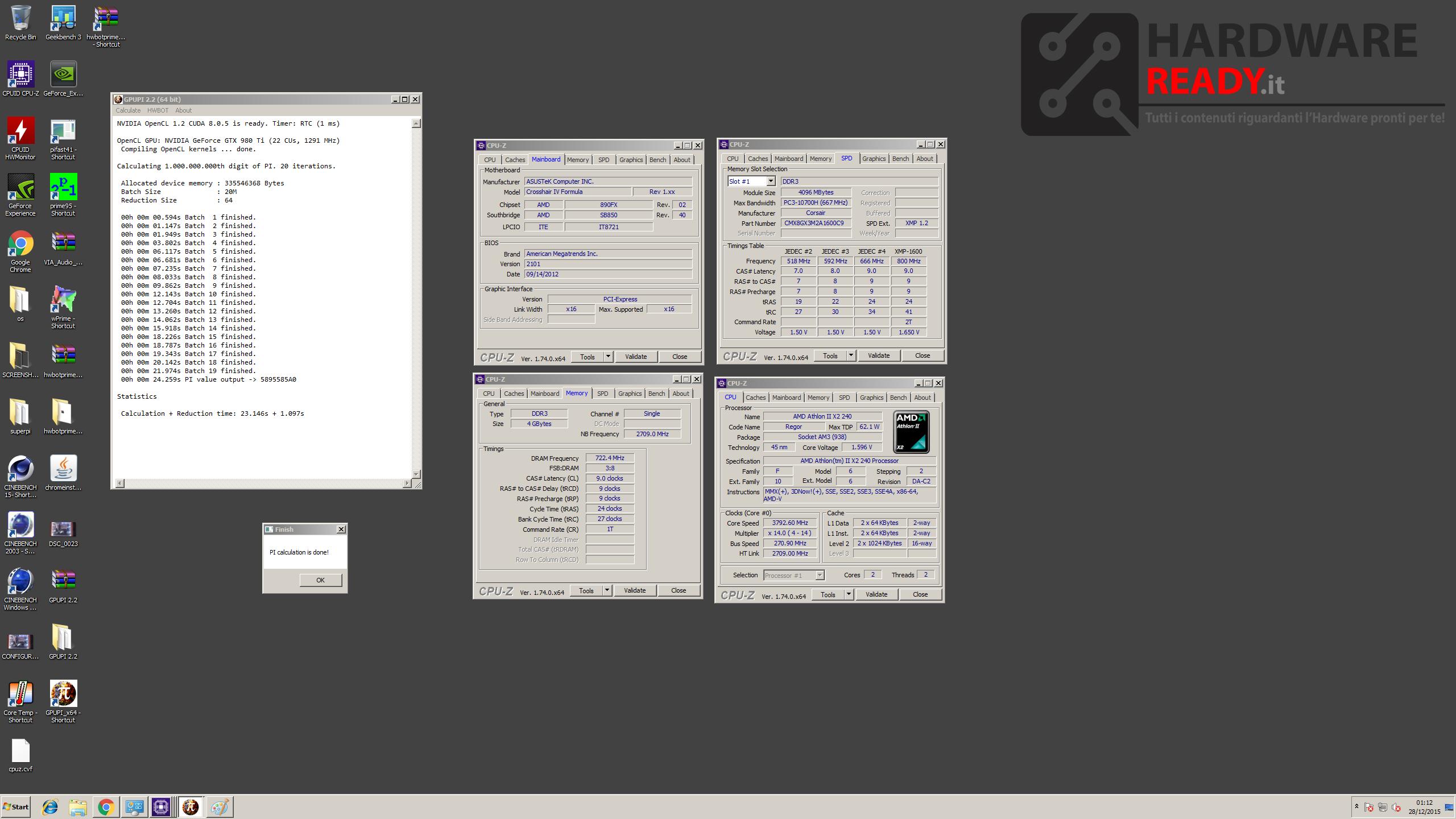Open About menu in GPUPI
Image resolution: width=1456 pixels, height=819 pixels.
[x=183, y=110]
